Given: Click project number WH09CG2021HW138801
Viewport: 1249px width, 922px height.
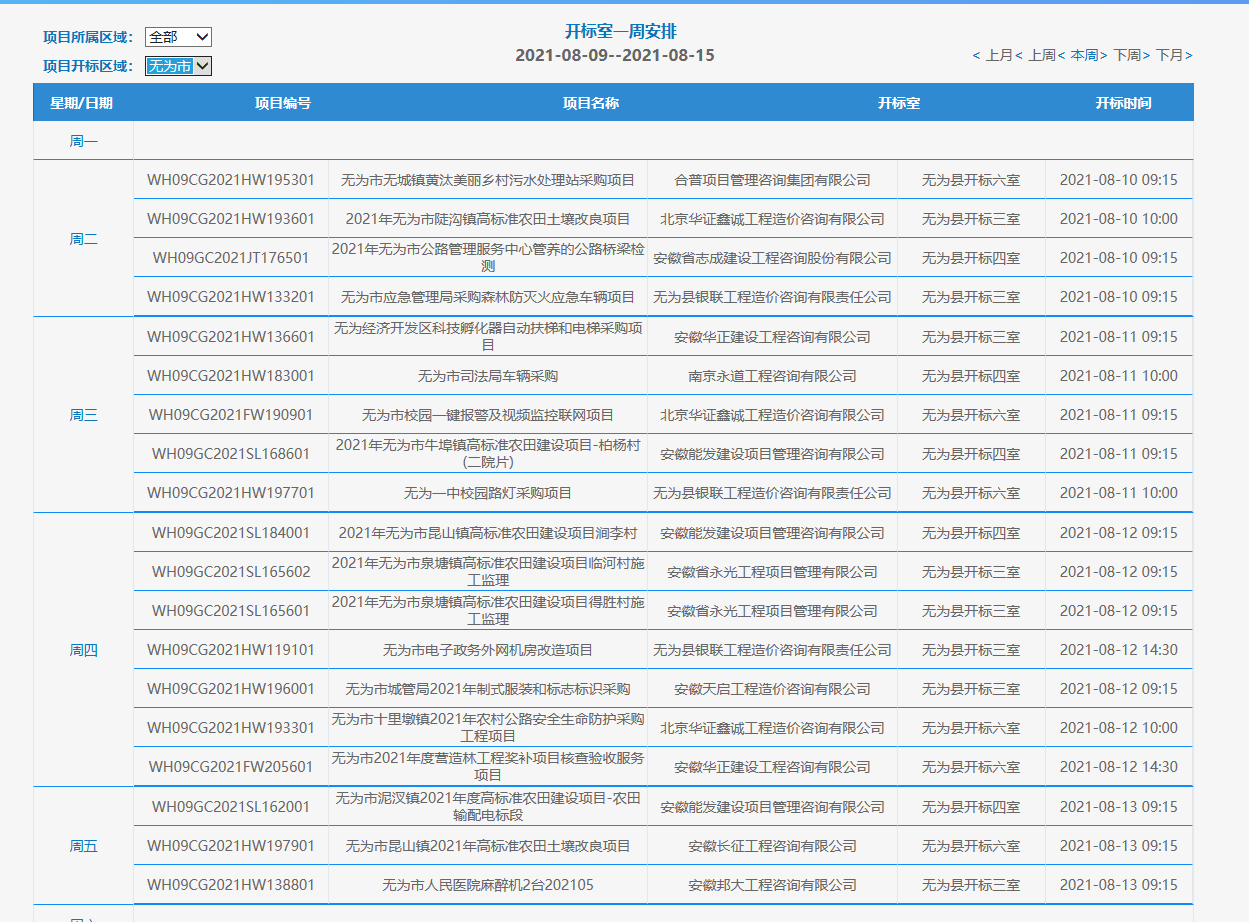Looking at the screenshot, I should pyautogui.click(x=231, y=885).
